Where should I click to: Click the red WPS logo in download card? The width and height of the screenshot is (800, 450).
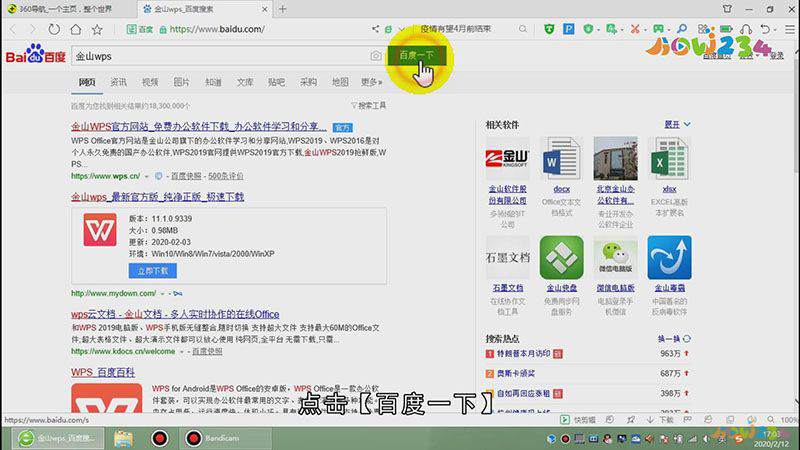pyautogui.click(x=100, y=230)
